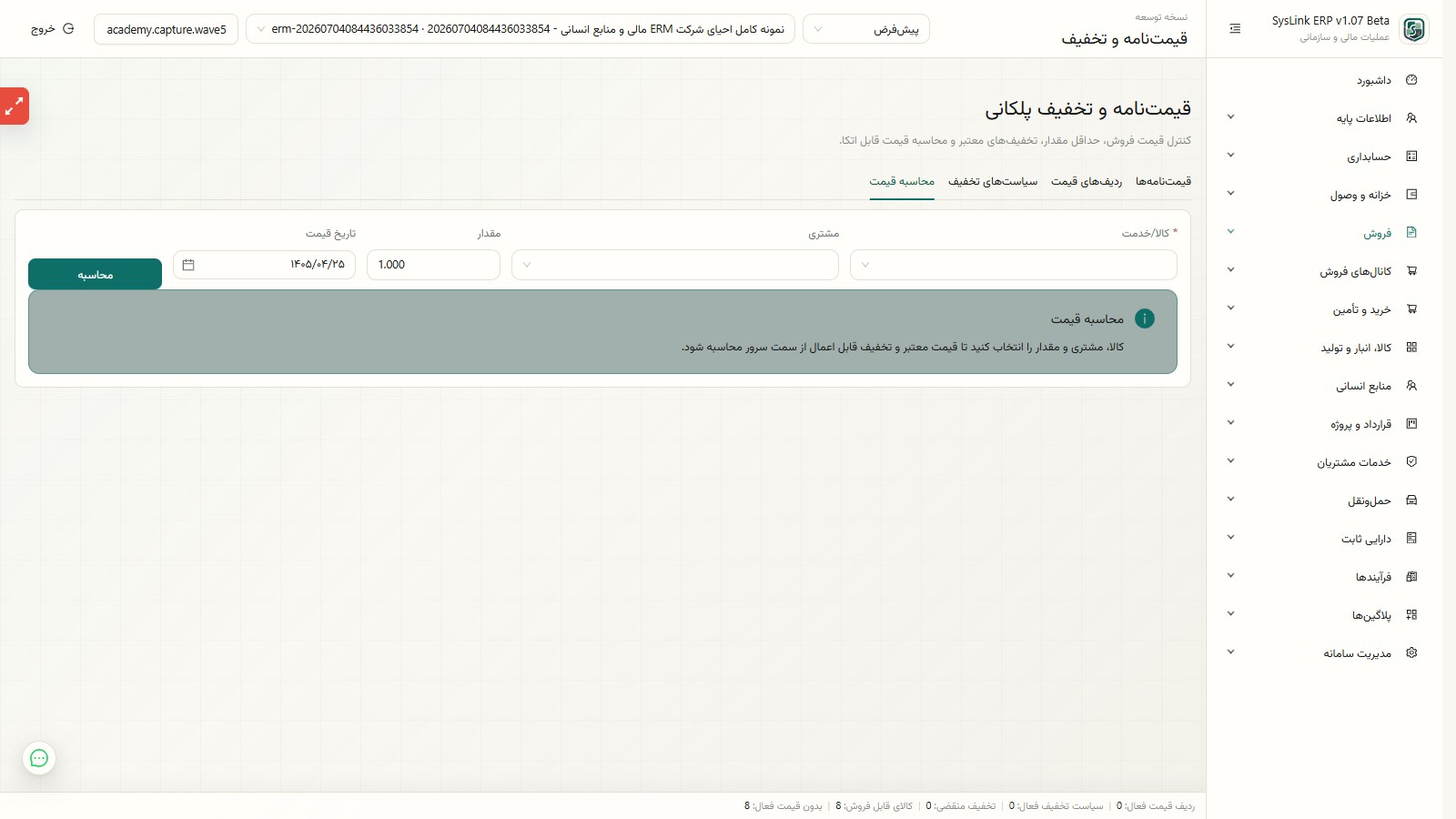Click the مقدار quantity input field

point(433,265)
